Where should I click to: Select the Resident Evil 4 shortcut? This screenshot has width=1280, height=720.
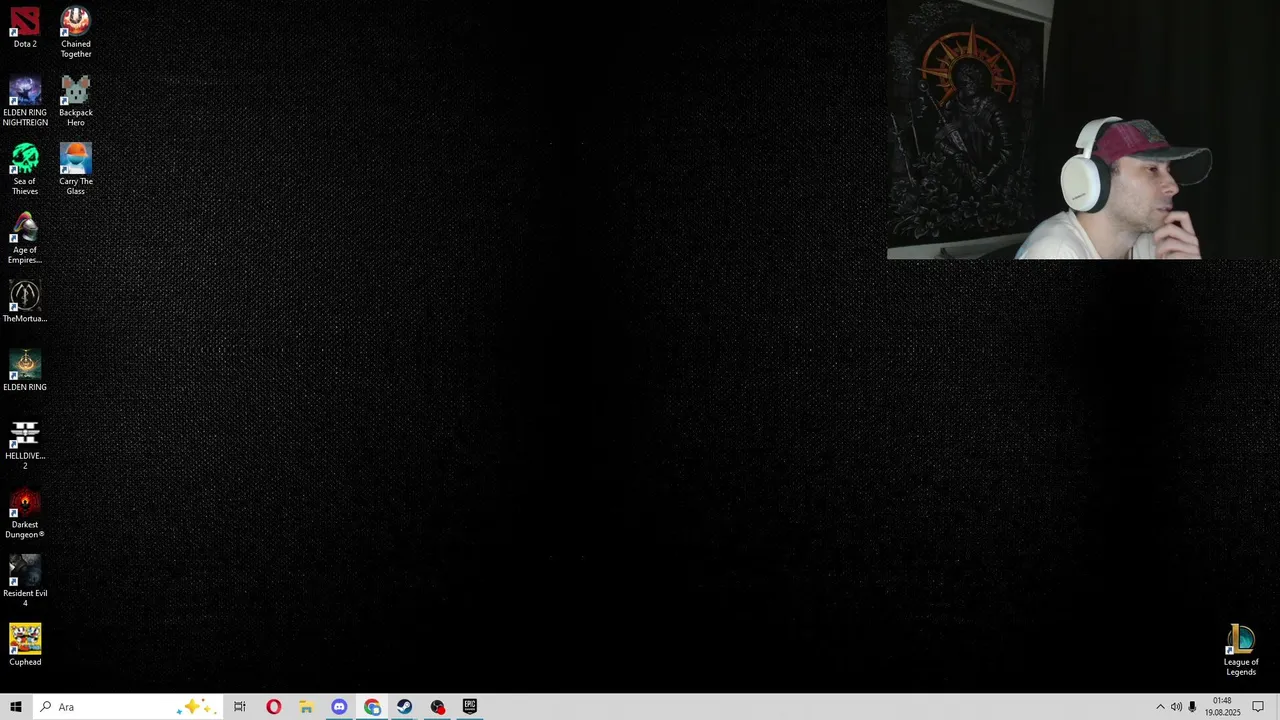pos(25,582)
